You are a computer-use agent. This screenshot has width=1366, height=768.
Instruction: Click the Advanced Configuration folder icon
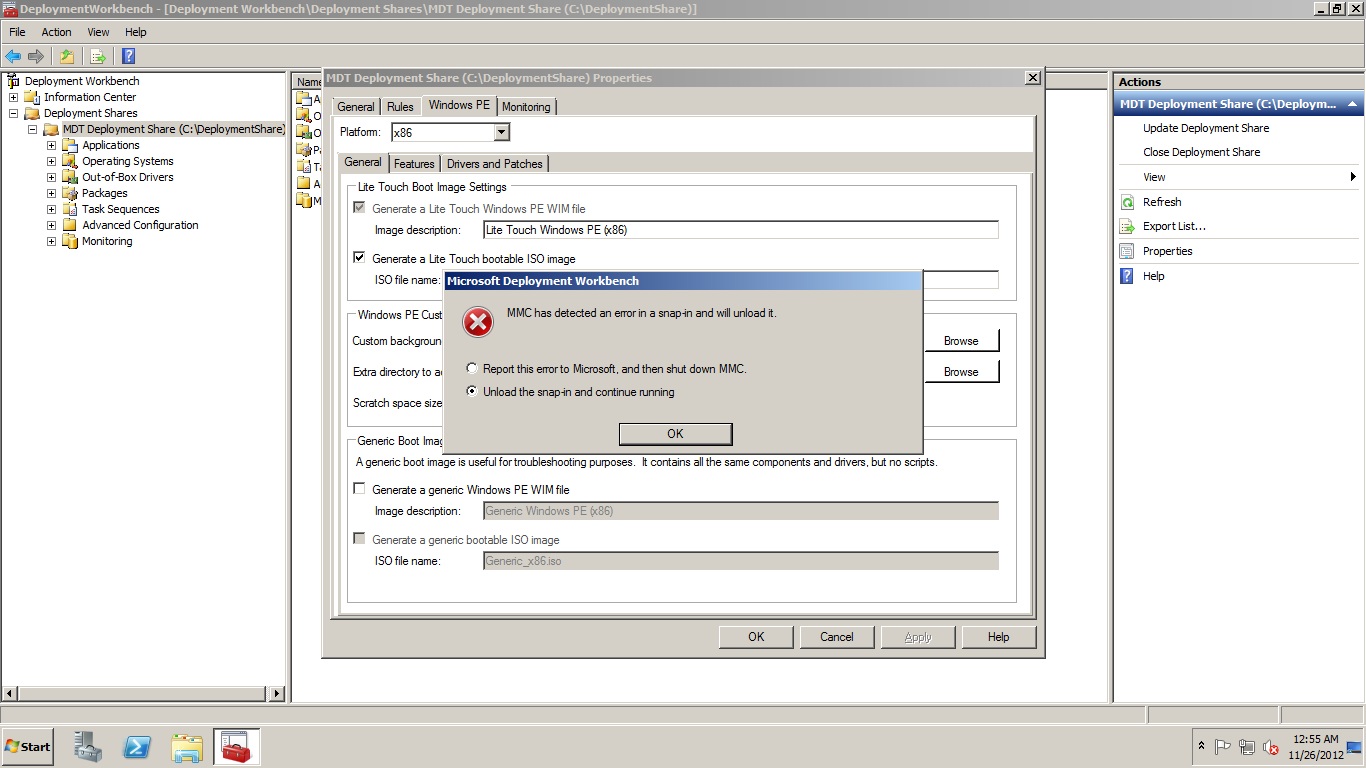[x=70, y=225]
